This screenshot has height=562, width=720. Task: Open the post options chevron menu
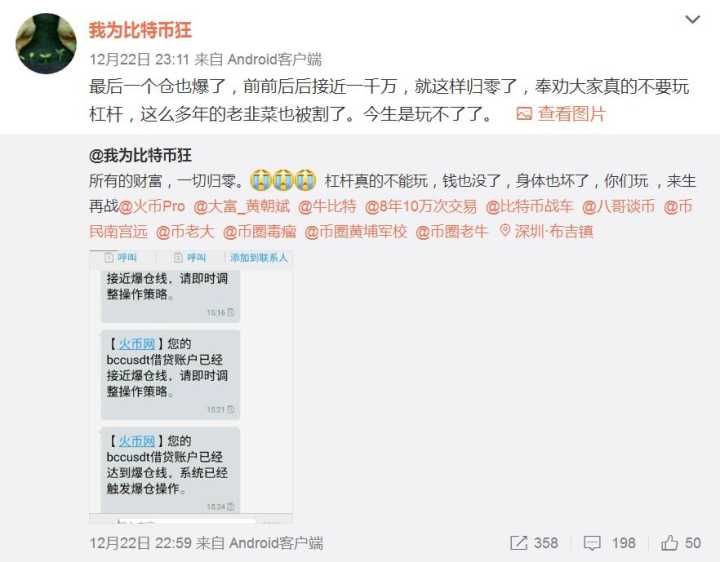(x=692, y=20)
